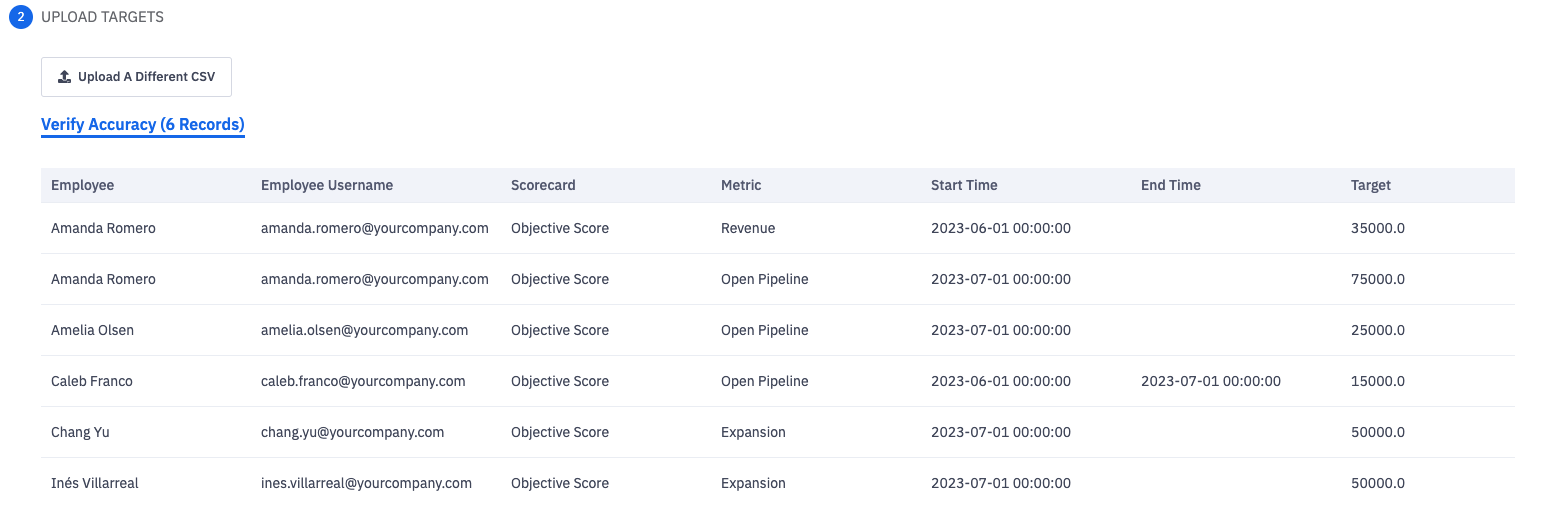Click the Scorecard column header
Viewport: 1550px width, 508px height.
[543, 185]
